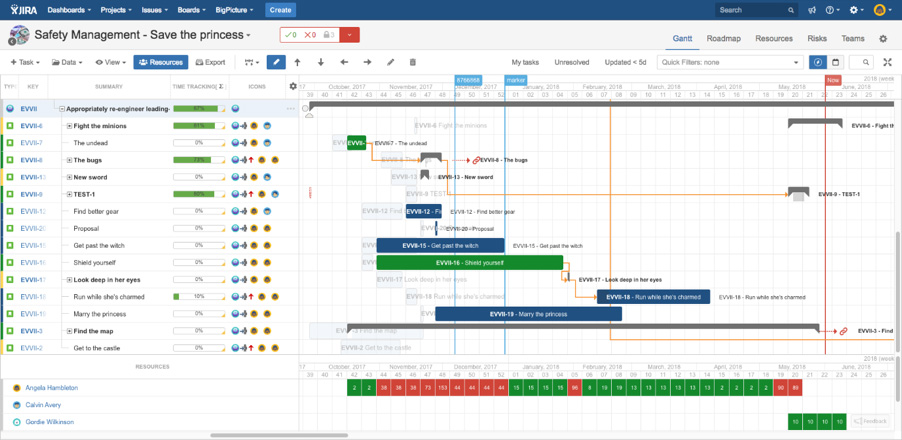Click broken link icon next to The bugs
Screen dimensions: 902x440
point(475,160)
